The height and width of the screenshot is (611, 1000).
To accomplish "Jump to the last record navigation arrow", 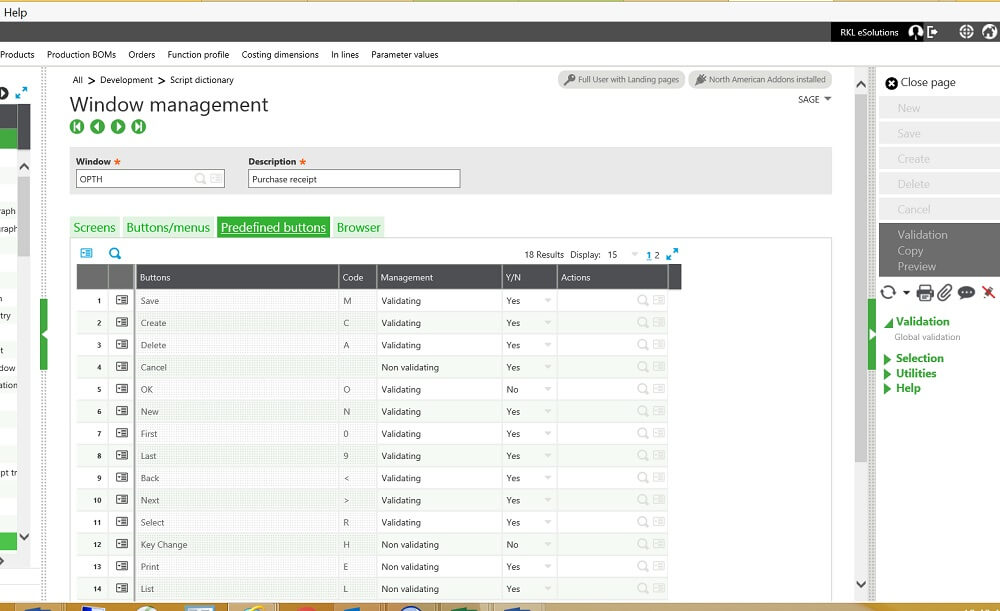I will pos(138,126).
